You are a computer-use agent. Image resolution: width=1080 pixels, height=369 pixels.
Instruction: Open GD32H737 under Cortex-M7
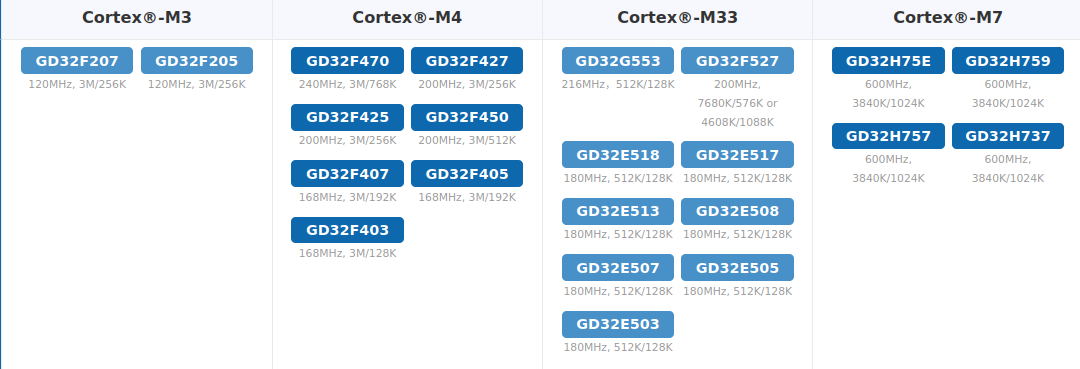1008,136
